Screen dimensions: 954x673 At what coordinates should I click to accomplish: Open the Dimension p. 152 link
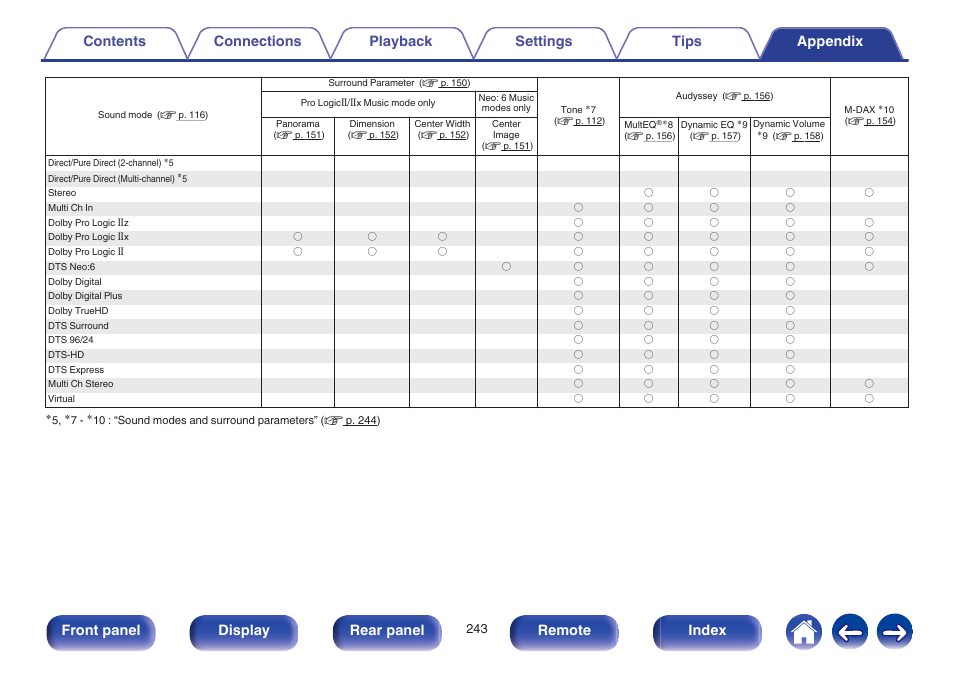[383, 135]
